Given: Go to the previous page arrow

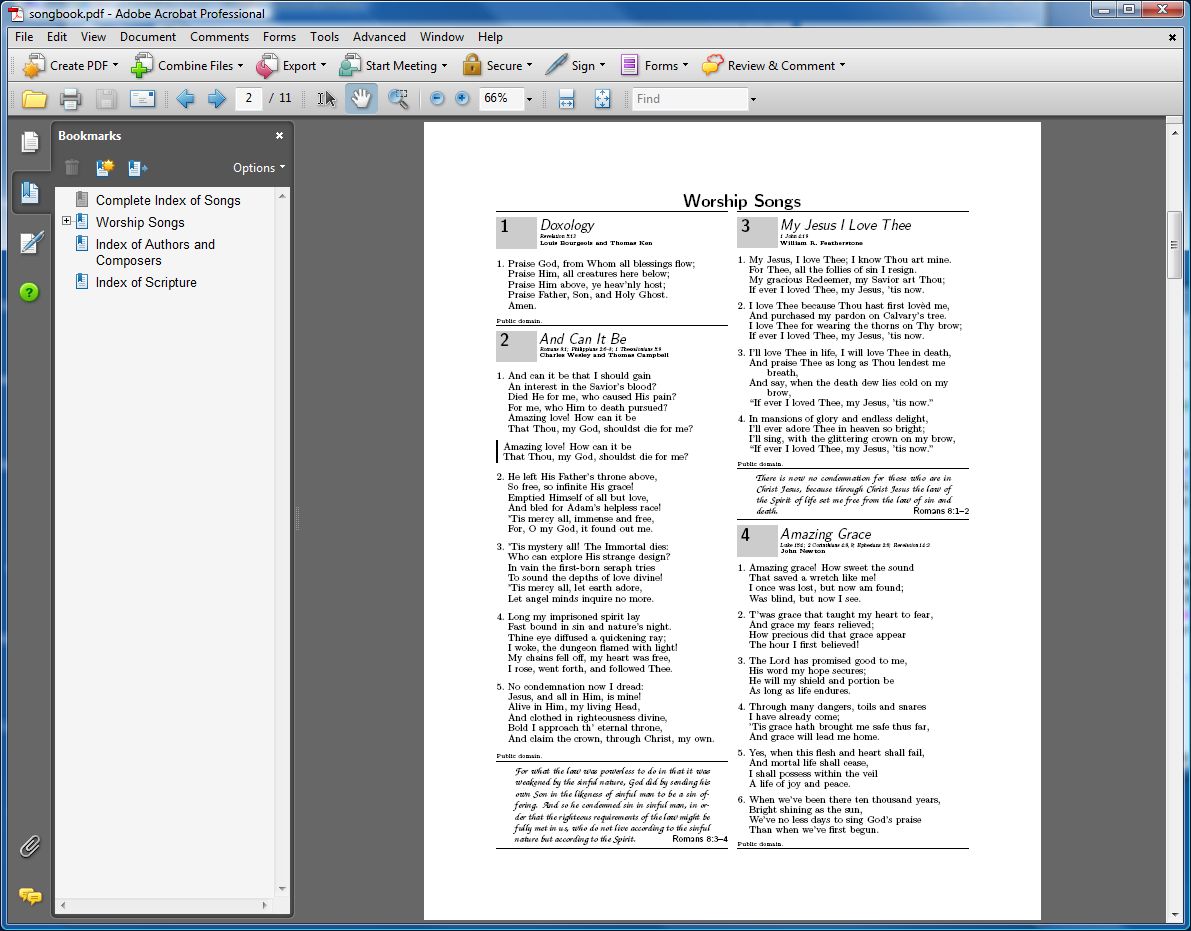Looking at the screenshot, I should [185, 99].
